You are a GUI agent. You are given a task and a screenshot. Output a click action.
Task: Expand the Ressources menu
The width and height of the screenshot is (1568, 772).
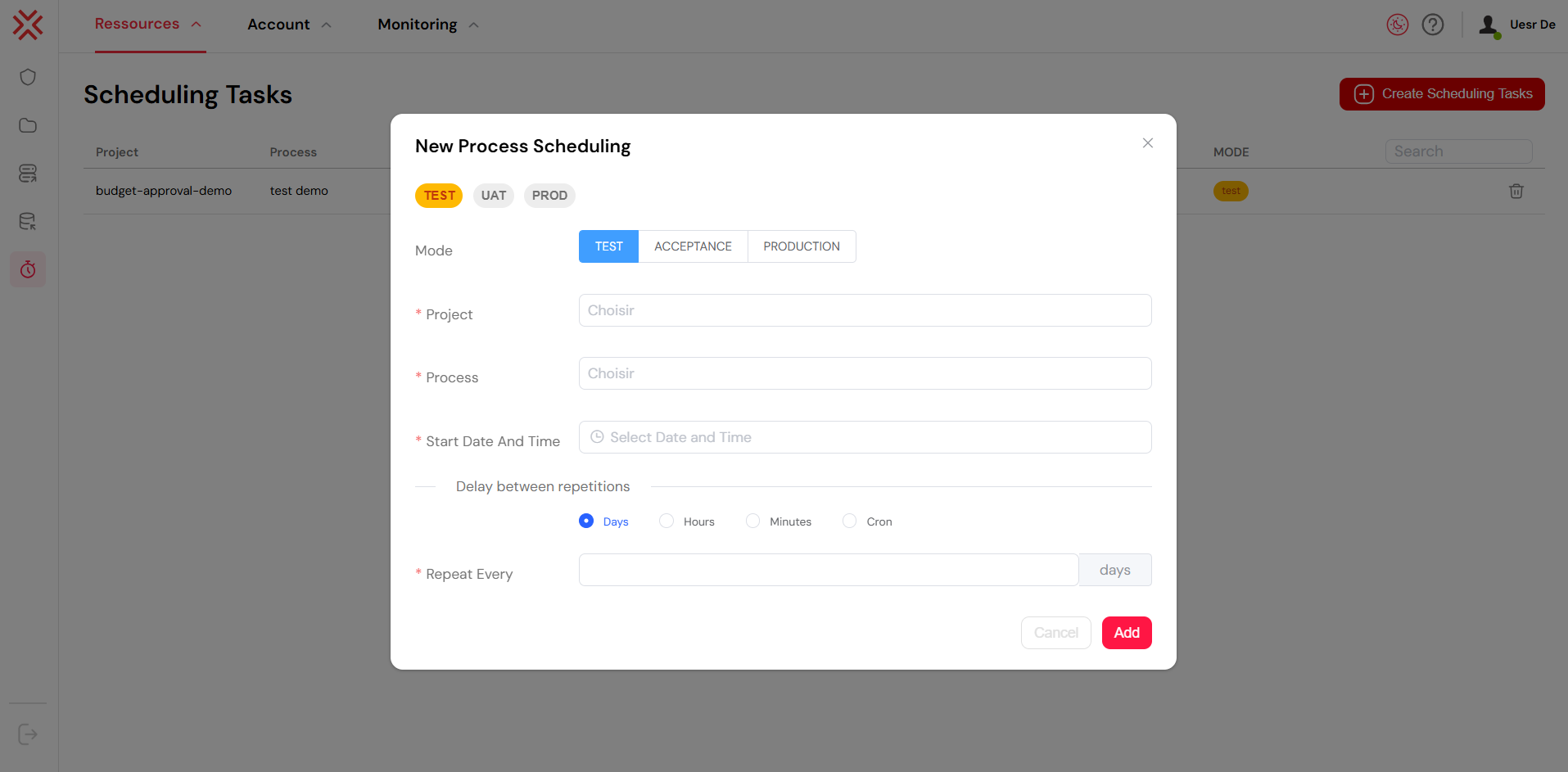148,25
